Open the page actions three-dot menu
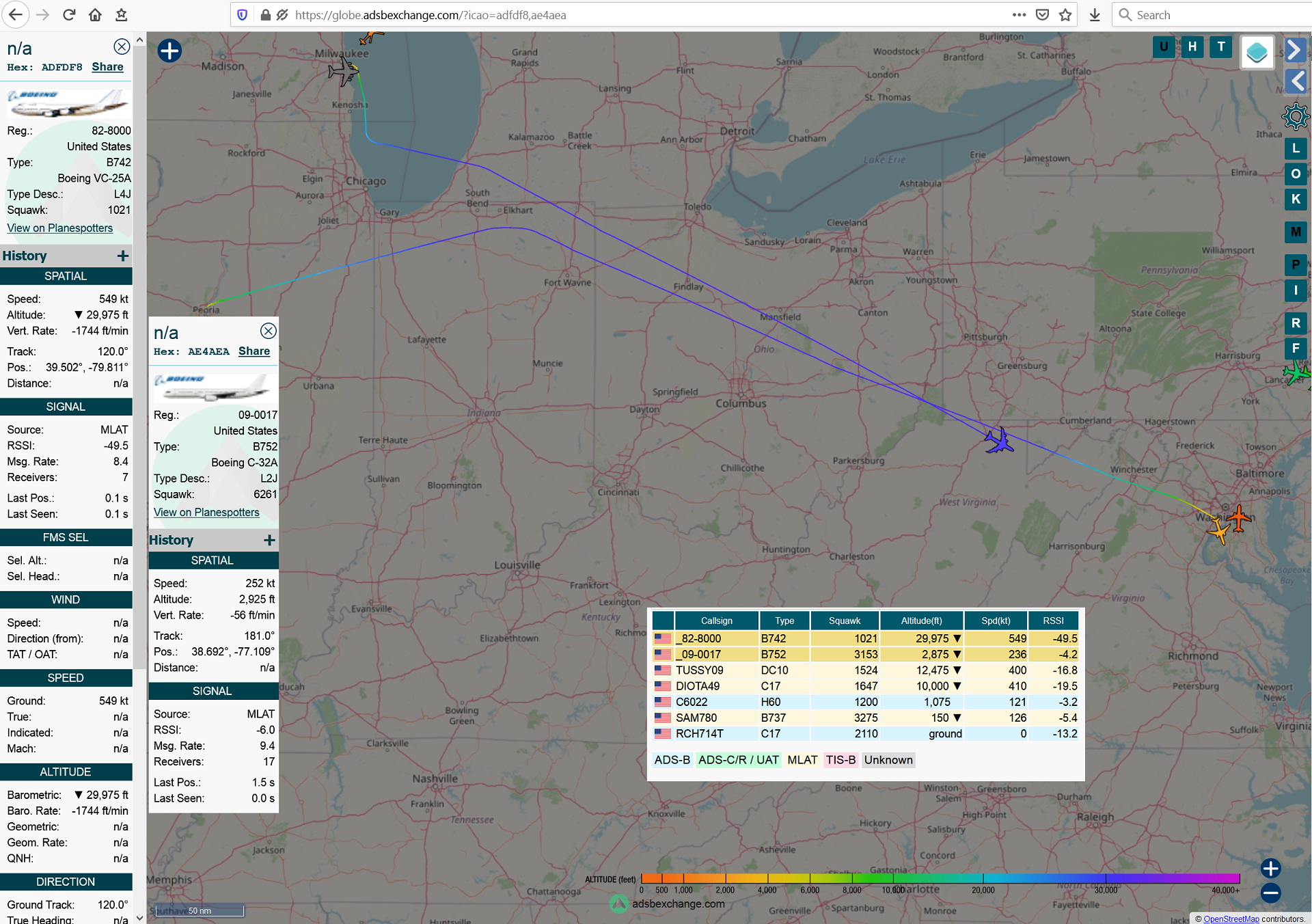 coord(1019,14)
